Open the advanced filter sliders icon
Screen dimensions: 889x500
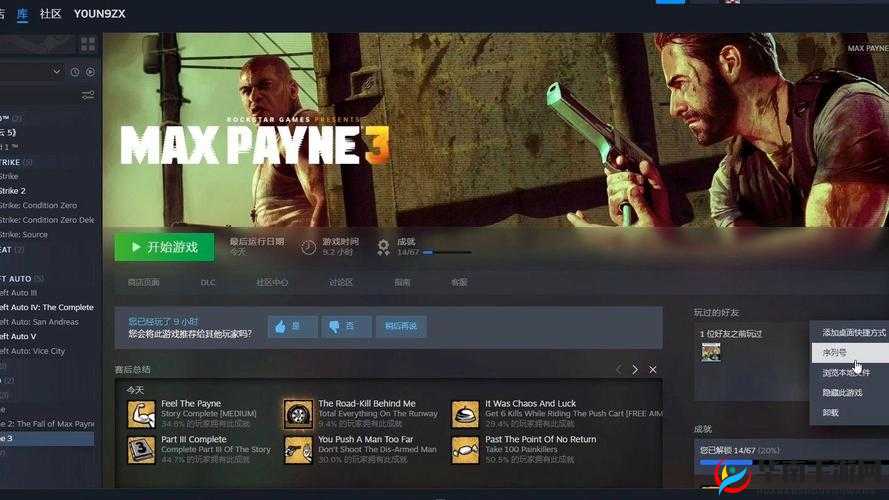(88, 95)
